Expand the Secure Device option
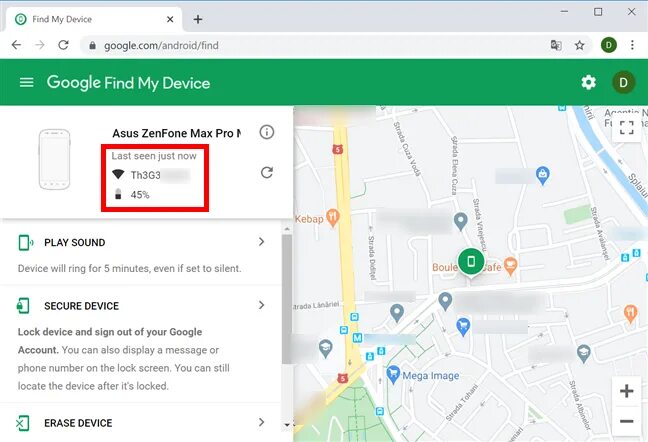Viewport: 648px width, 442px height. pyautogui.click(x=261, y=305)
